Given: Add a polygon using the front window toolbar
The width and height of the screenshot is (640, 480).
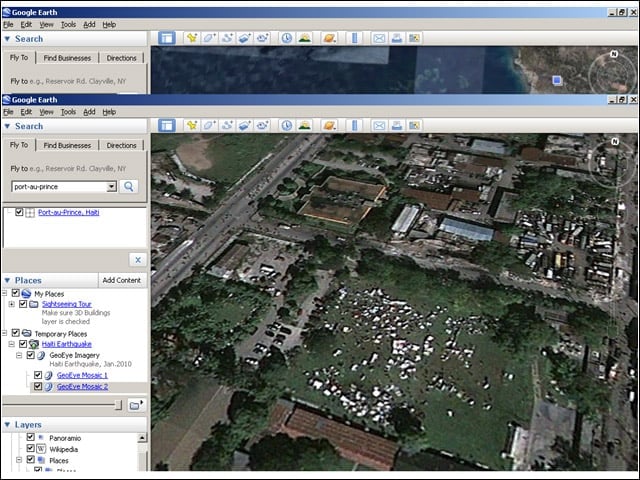Looking at the screenshot, I should (x=209, y=125).
